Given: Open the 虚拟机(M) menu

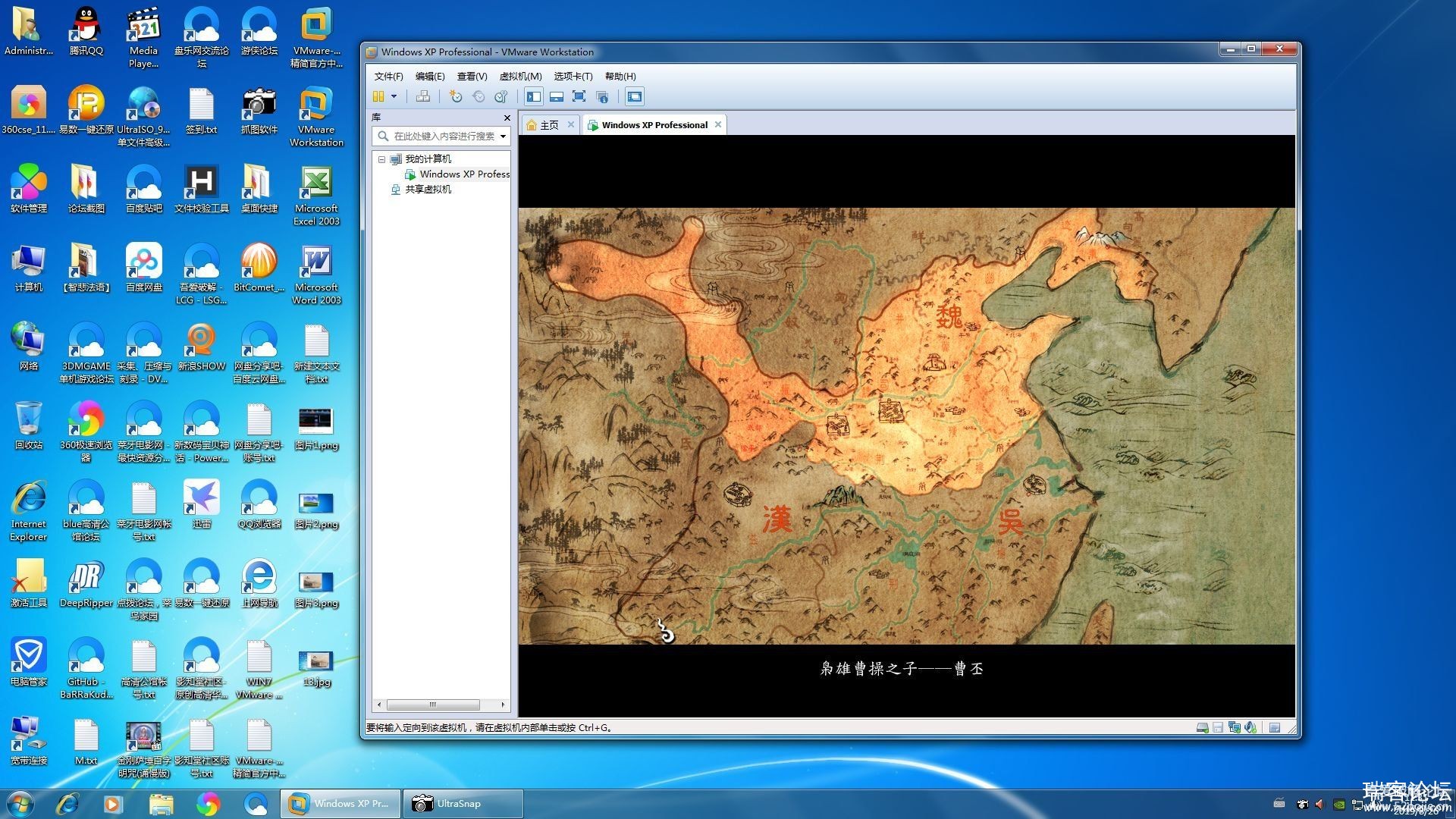Looking at the screenshot, I should coord(520,76).
